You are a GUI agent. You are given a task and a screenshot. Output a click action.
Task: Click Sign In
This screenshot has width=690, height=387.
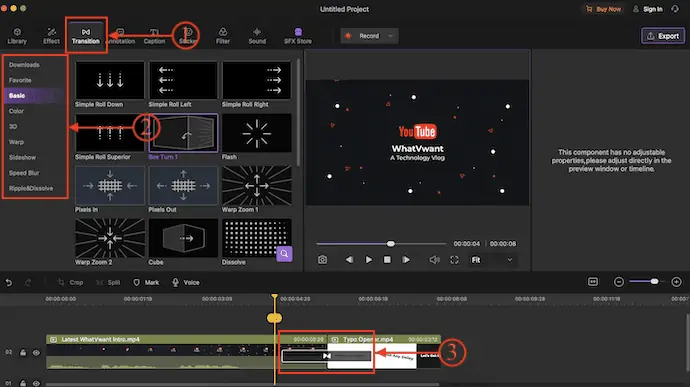[x=648, y=9]
